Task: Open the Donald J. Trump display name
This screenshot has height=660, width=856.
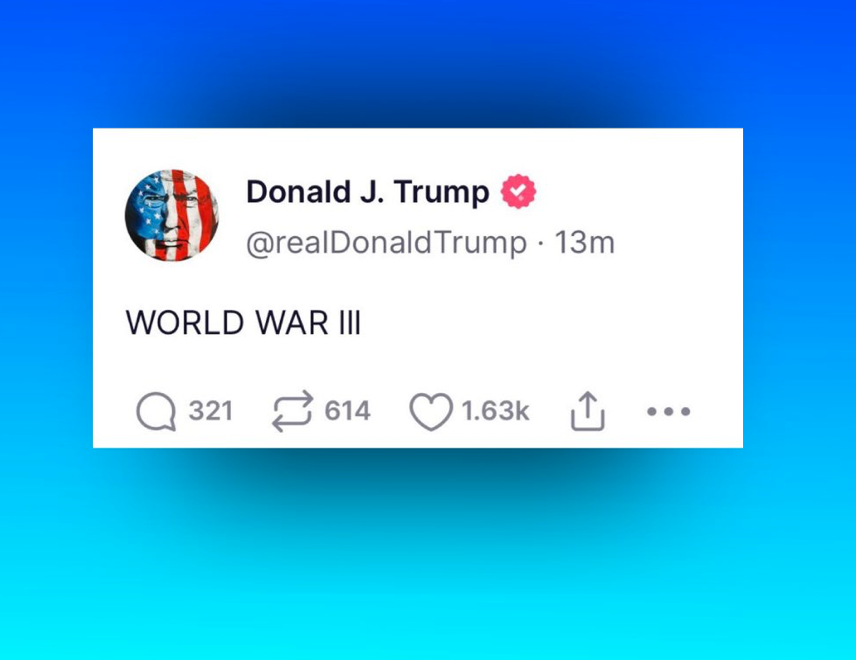Action: point(368,192)
